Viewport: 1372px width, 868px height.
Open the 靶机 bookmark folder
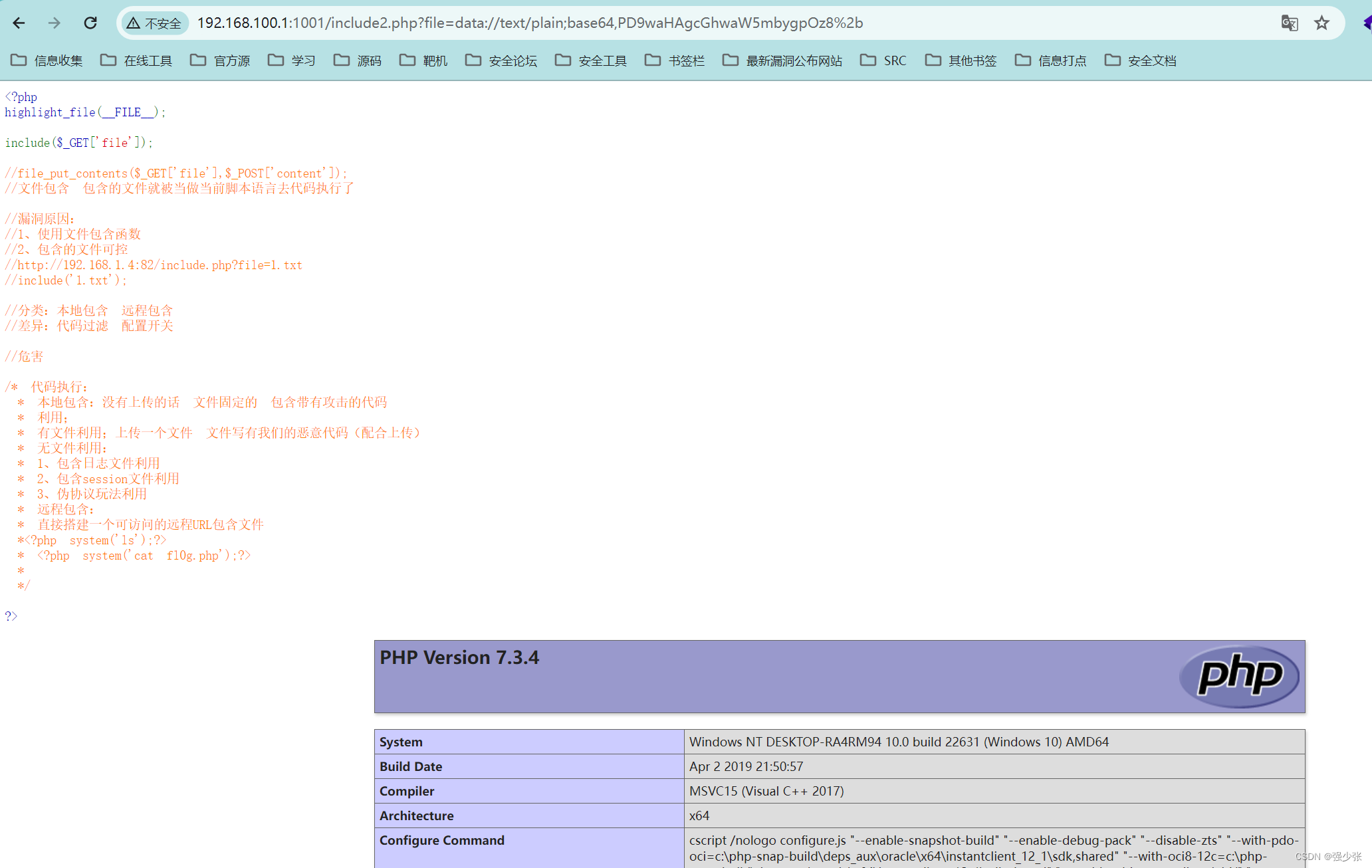423,60
